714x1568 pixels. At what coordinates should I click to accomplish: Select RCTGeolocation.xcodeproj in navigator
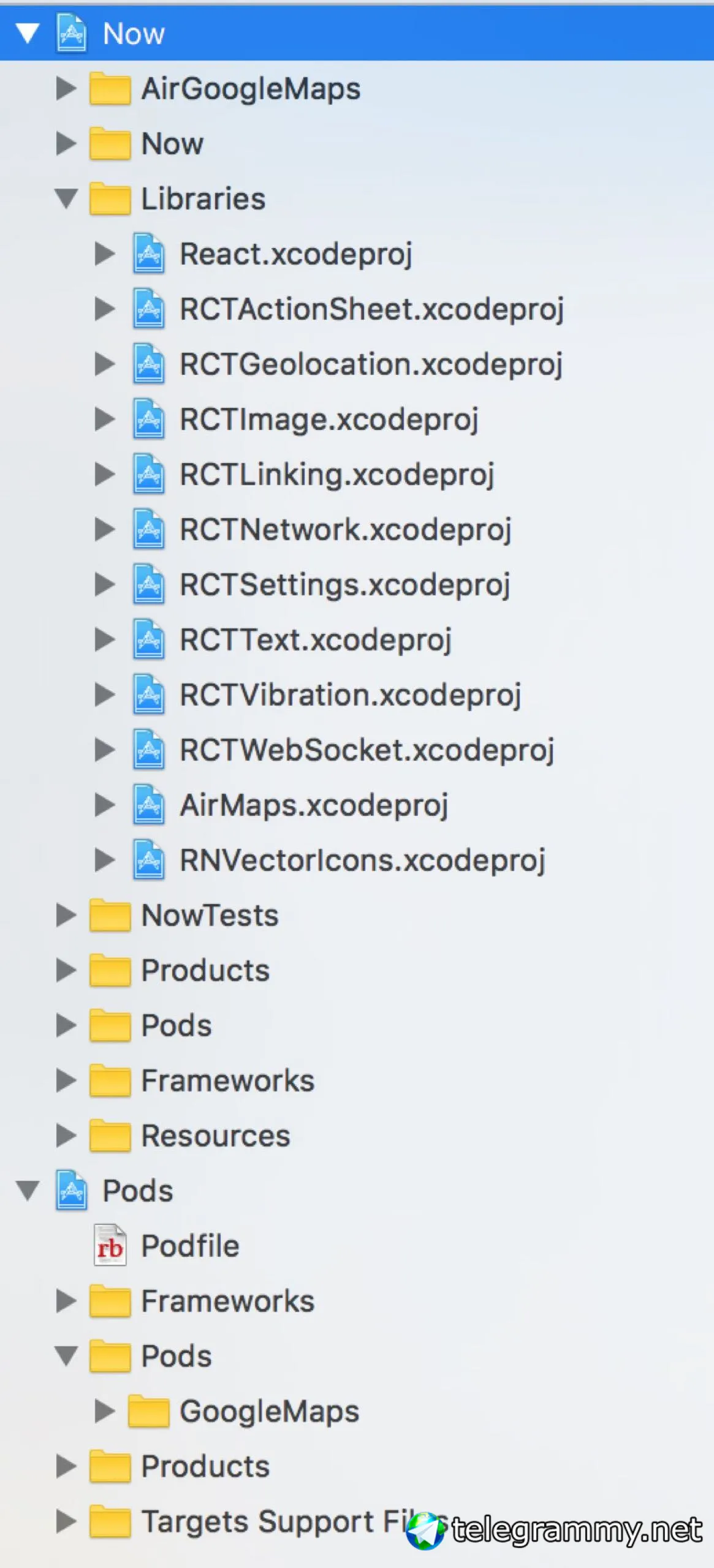coord(371,364)
